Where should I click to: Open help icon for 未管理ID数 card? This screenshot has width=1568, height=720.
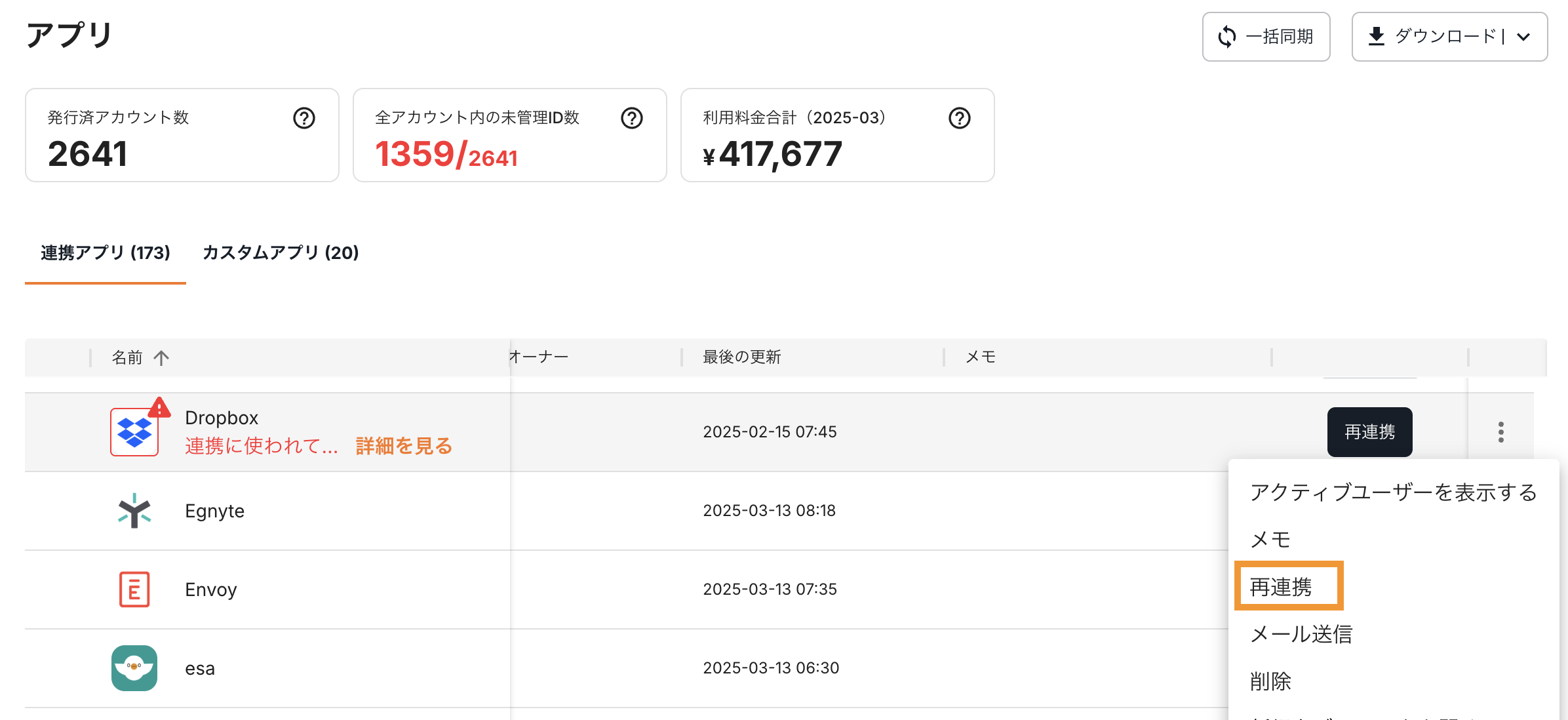(x=632, y=118)
